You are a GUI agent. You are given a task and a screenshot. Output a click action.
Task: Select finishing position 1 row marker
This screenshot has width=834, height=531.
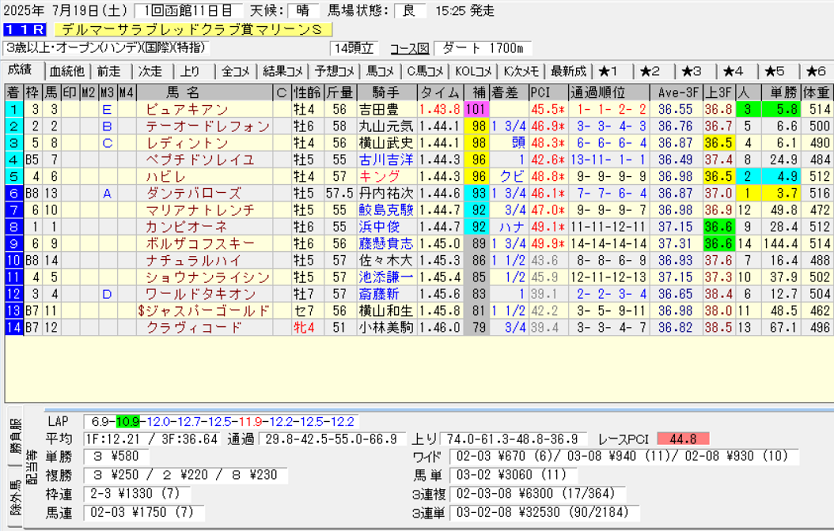13,109
